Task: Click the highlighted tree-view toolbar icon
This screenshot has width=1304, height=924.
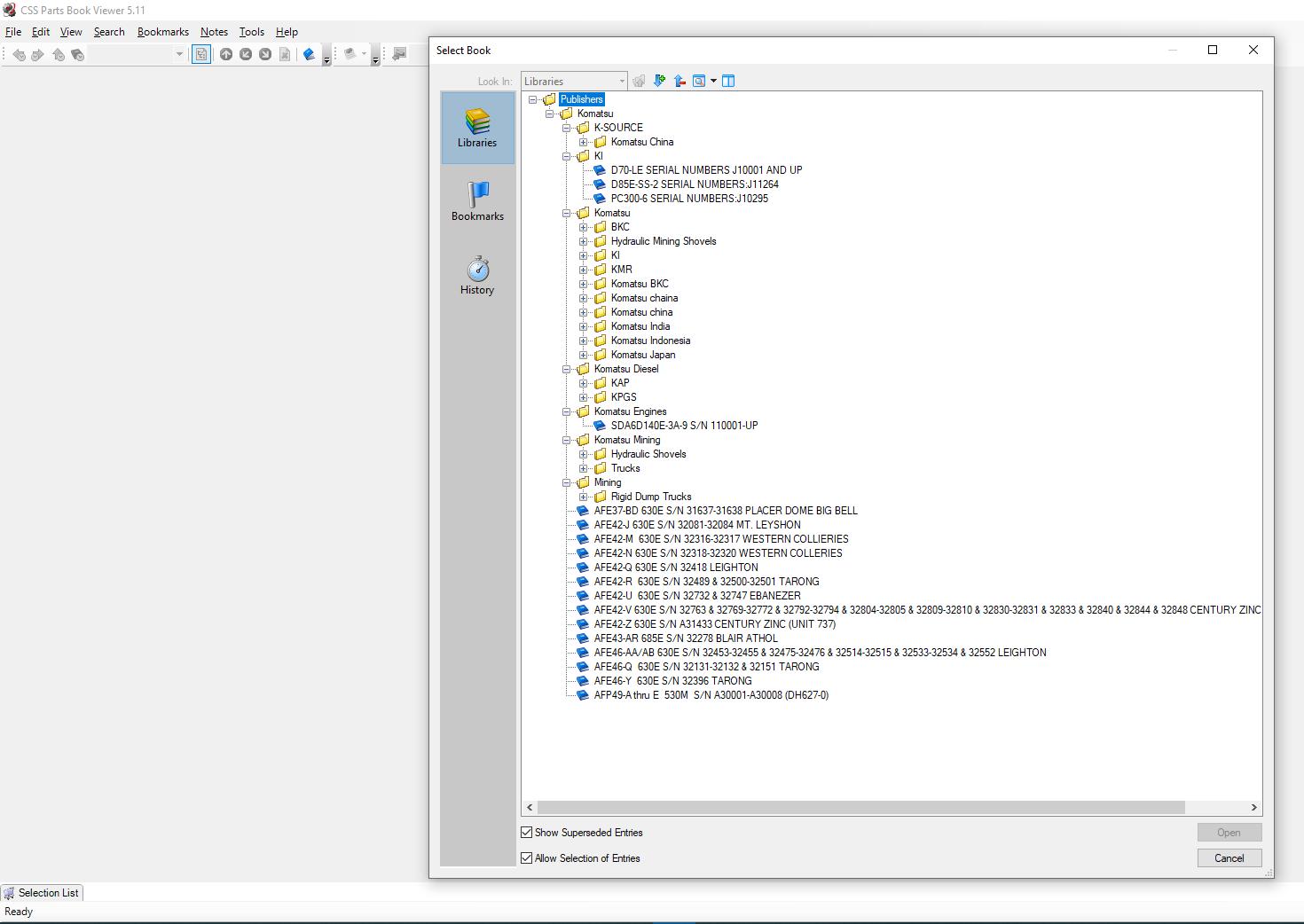Action: tap(201, 55)
